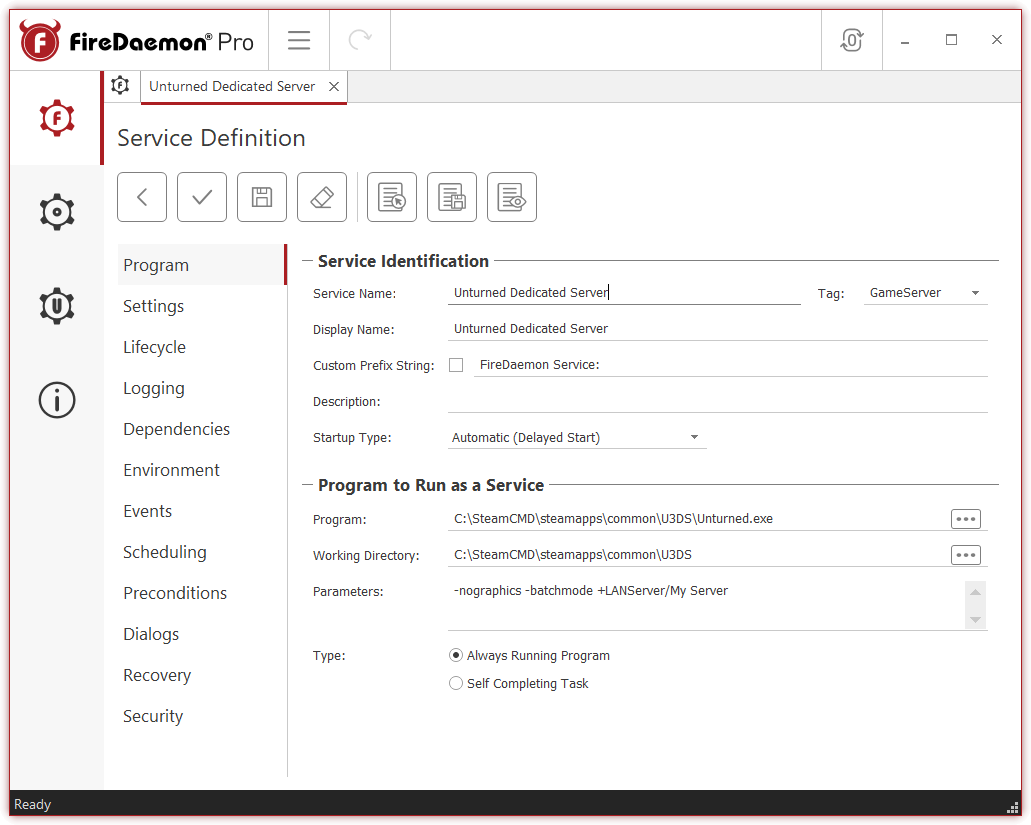Click the checkmark apply button
Image resolution: width=1031 pixels, height=825 pixels.
[x=202, y=197]
